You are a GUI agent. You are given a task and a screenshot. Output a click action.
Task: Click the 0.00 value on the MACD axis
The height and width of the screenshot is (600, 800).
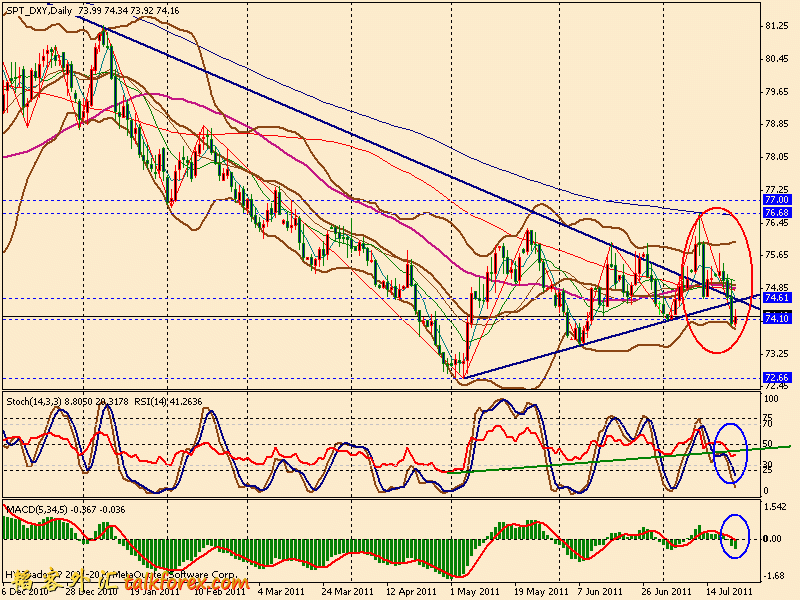pos(774,539)
